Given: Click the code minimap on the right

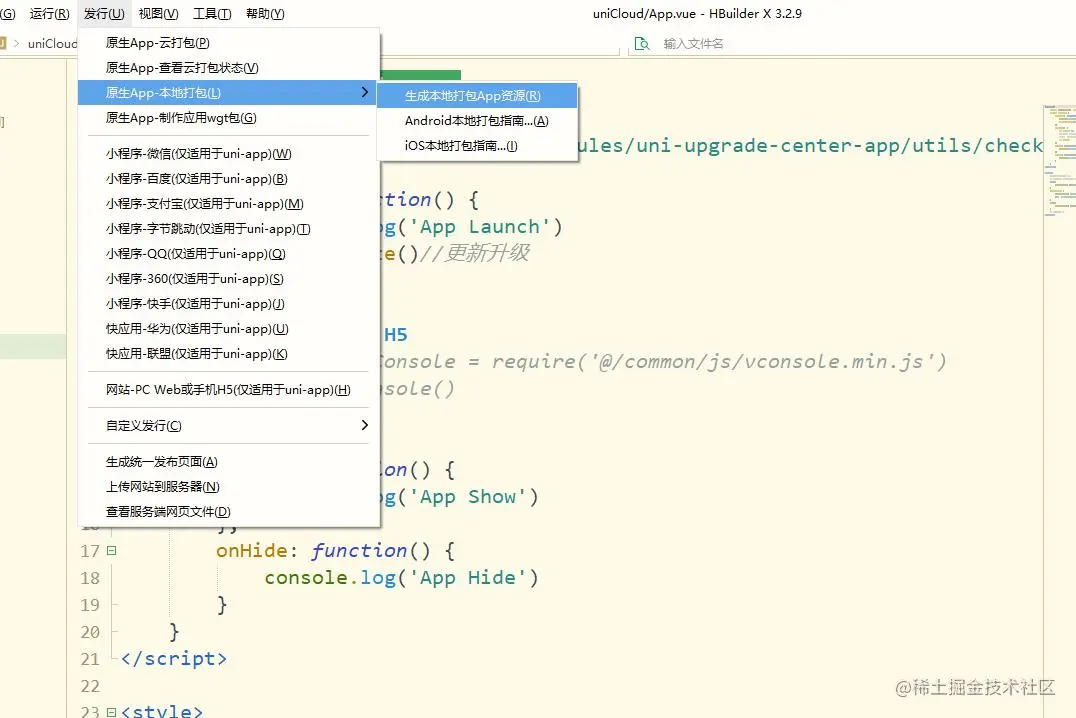Looking at the screenshot, I should click(x=1060, y=161).
